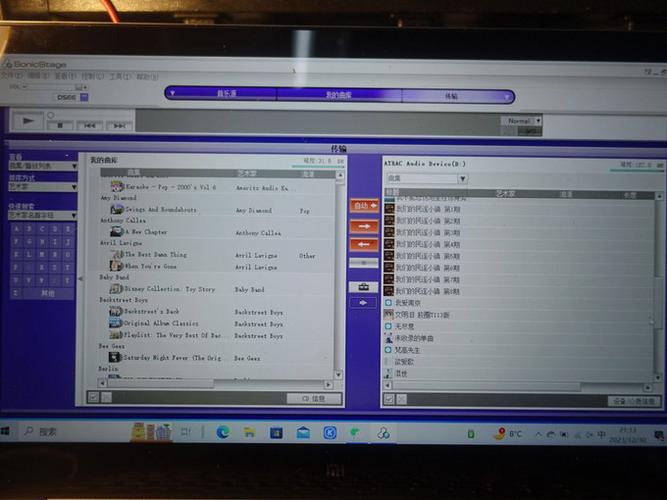Open the 音乐源 music source tab
The width and height of the screenshot is (667, 500).
coord(226,93)
